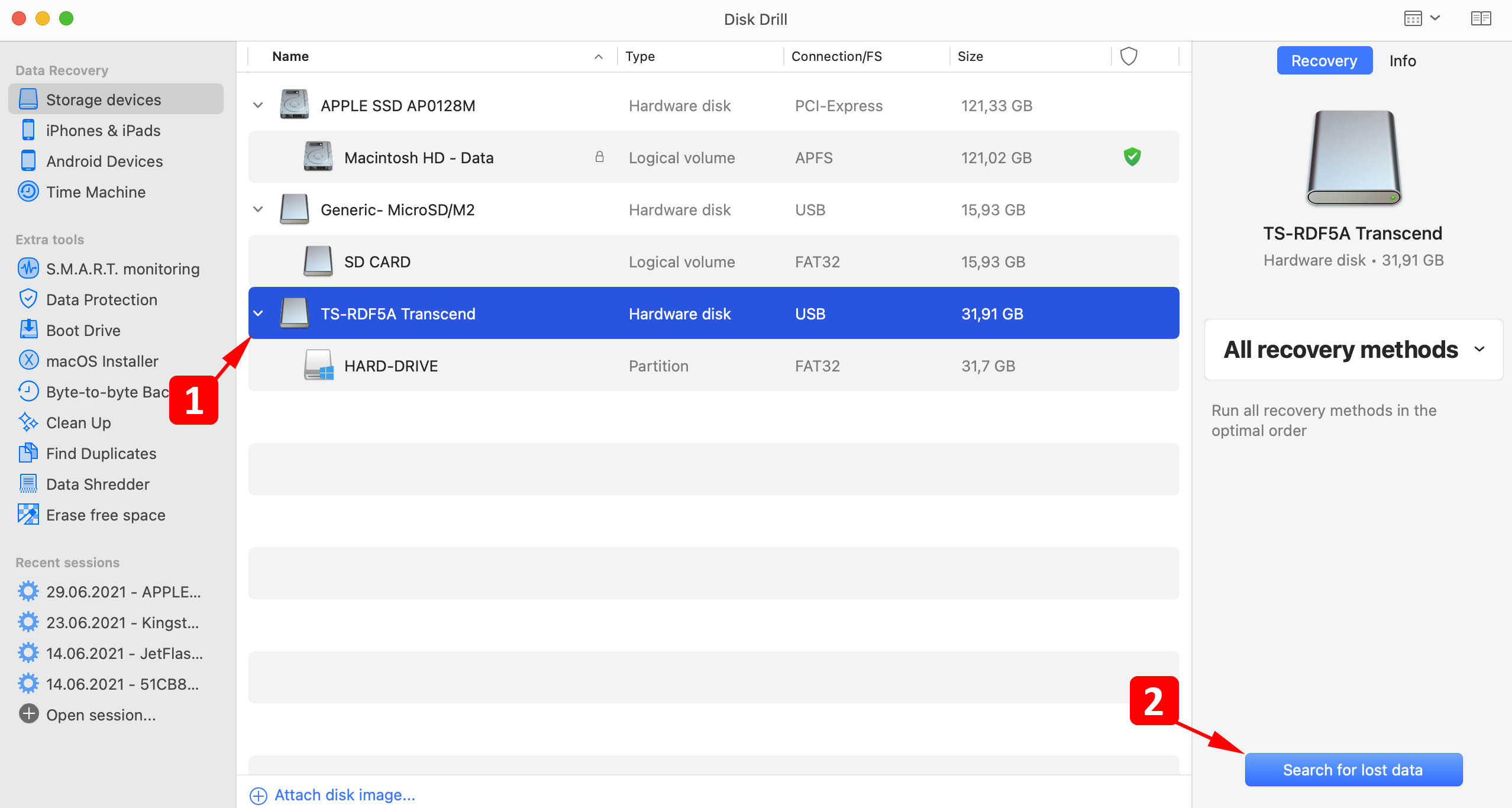Click the Attach disk image... link
The height and width of the screenshot is (808, 1512).
pos(345,795)
